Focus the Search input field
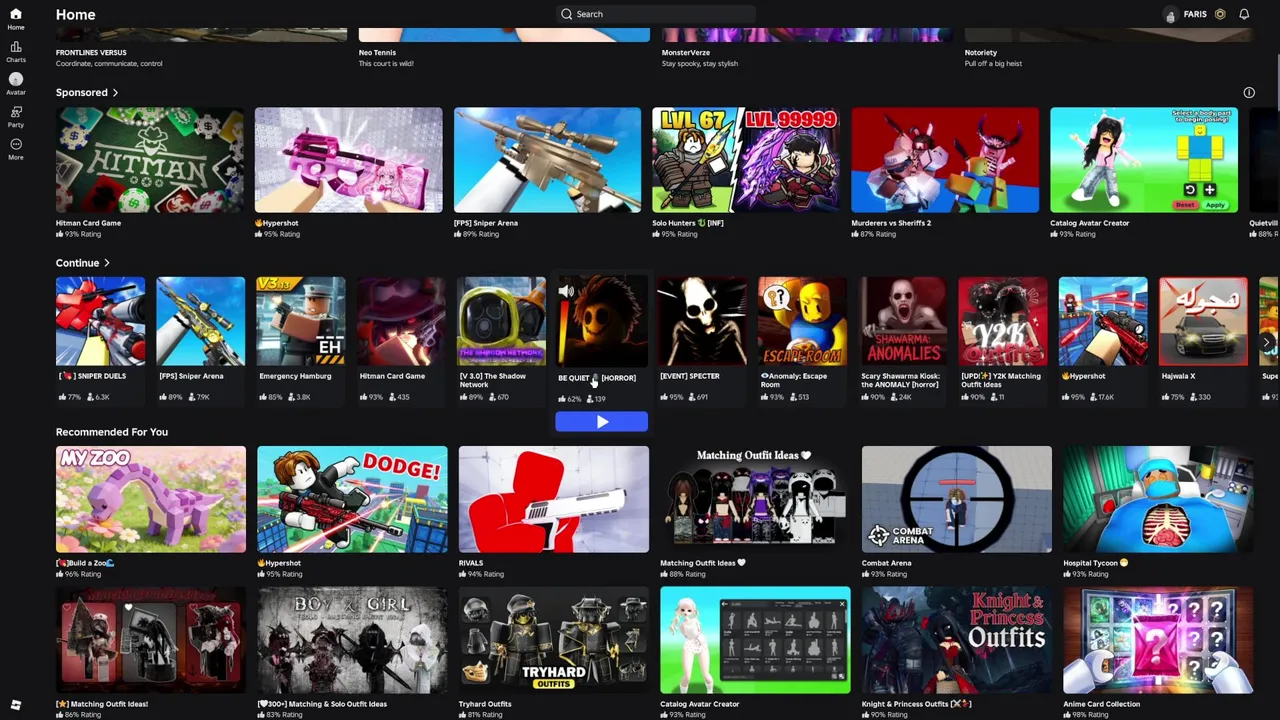Image resolution: width=1280 pixels, height=720 pixels. click(655, 14)
